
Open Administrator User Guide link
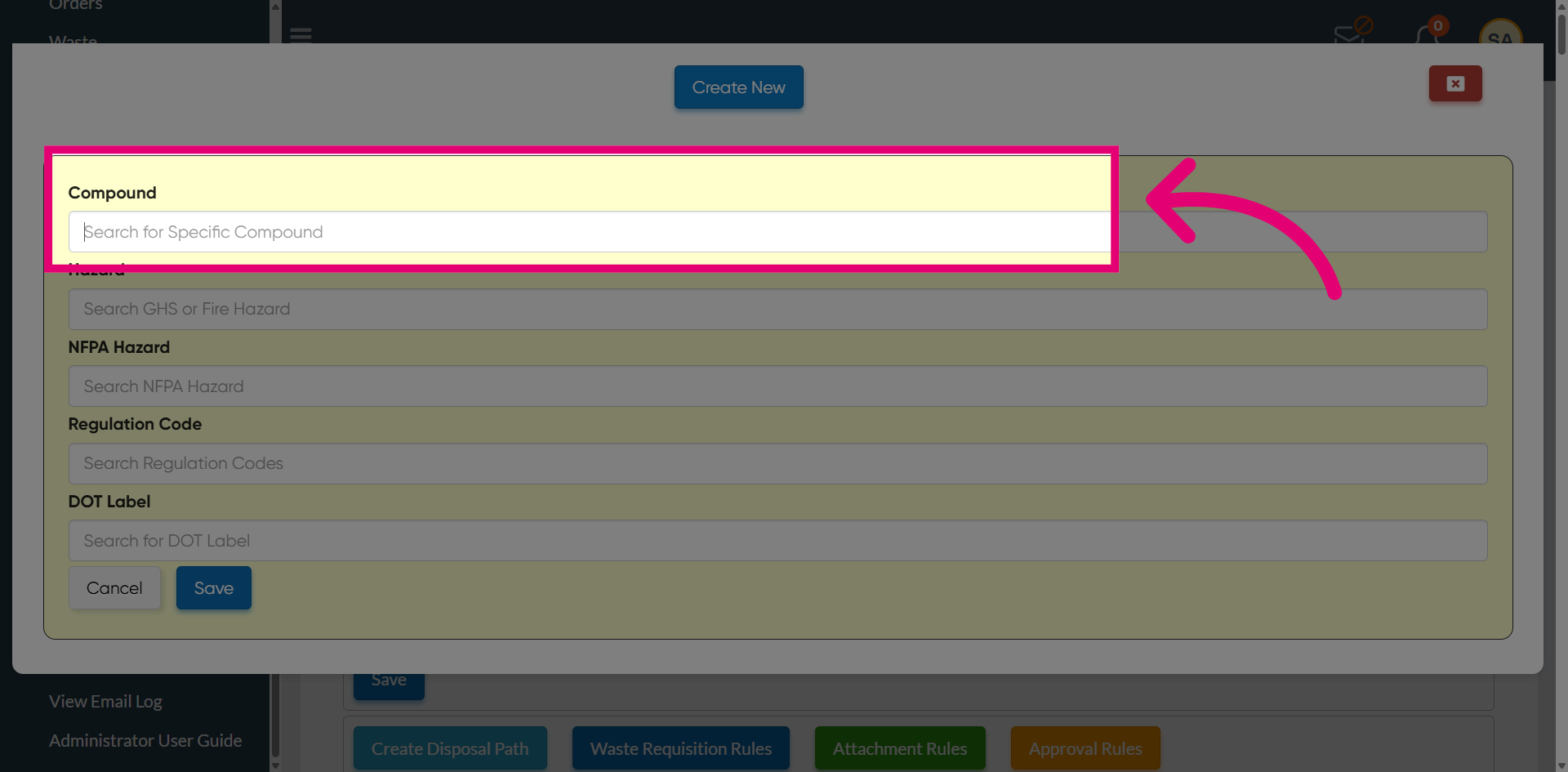pos(145,741)
